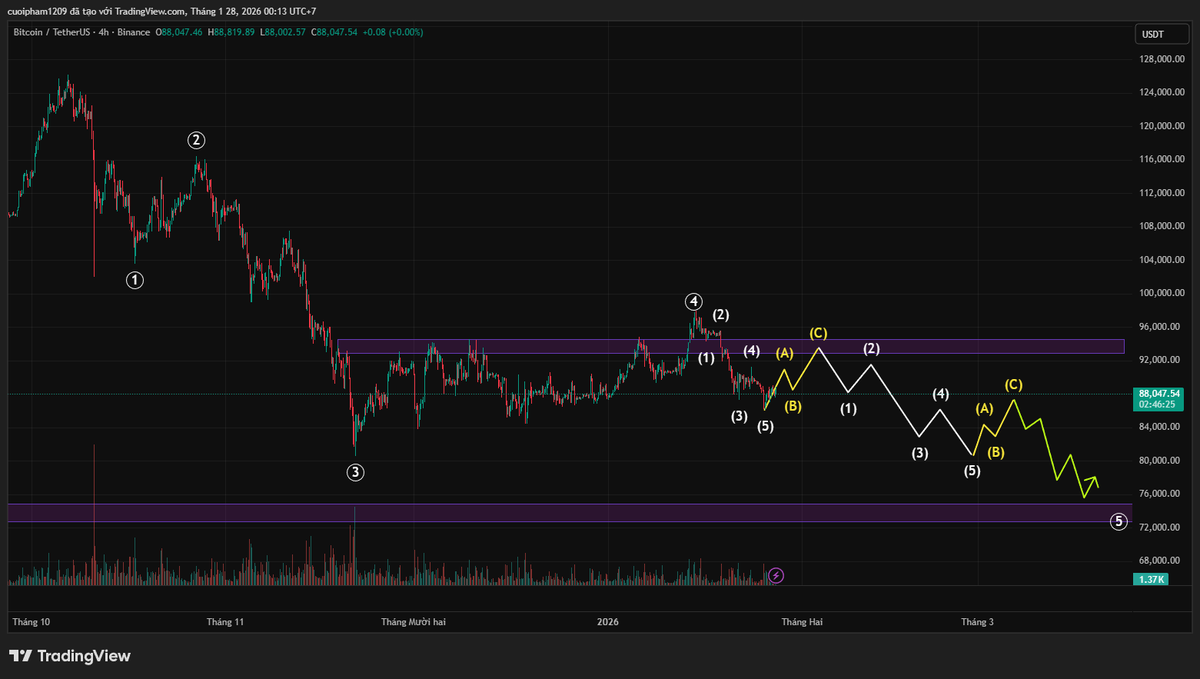Select the circled wave 5 label

[1119, 521]
